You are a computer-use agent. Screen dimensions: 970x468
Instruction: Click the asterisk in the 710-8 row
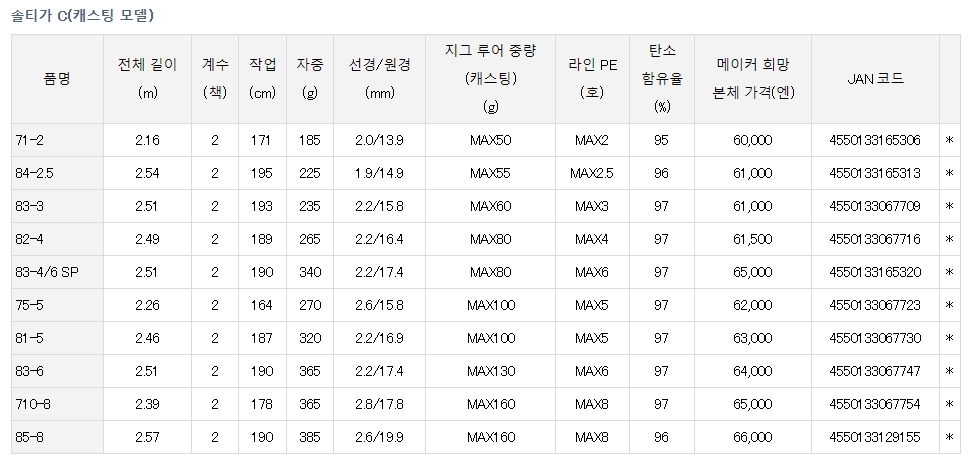949,405
